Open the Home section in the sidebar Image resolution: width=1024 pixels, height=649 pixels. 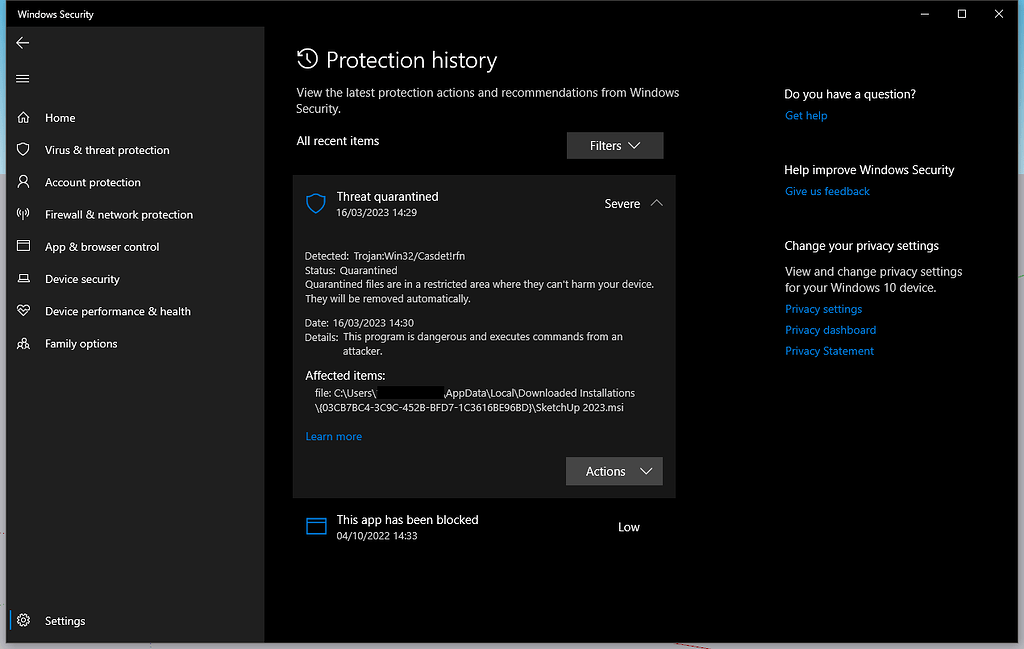click(x=59, y=117)
